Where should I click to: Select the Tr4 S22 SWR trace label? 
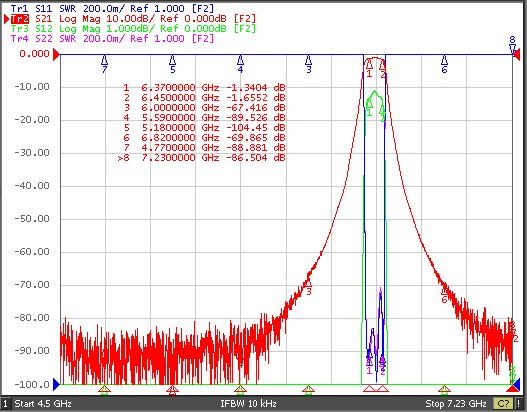pyautogui.click(x=112, y=39)
